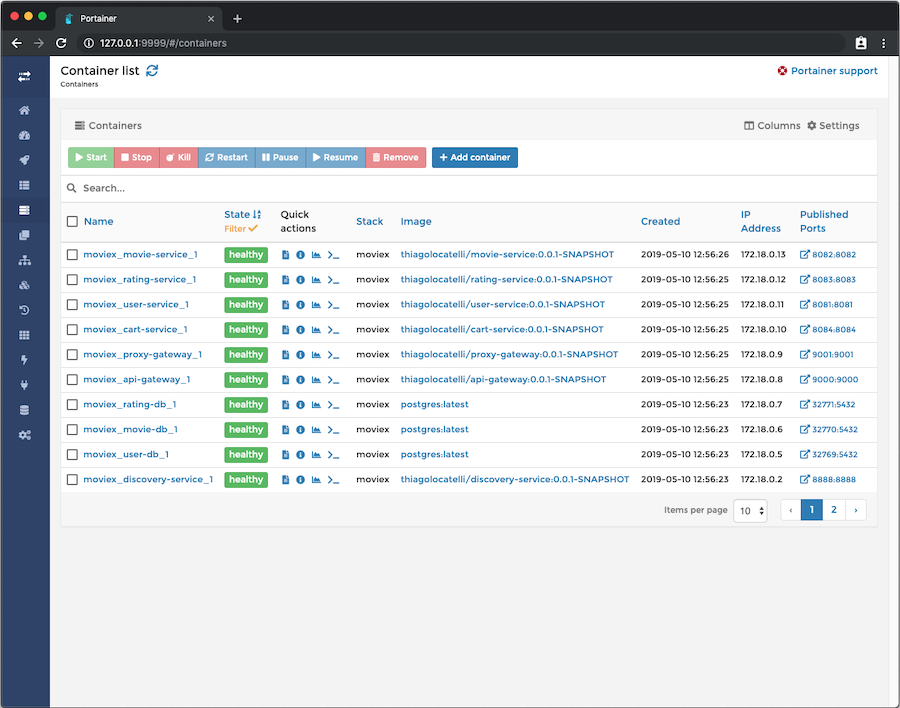Click the next page arrow
Screen dimensions: 900x708
click(x=856, y=510)
